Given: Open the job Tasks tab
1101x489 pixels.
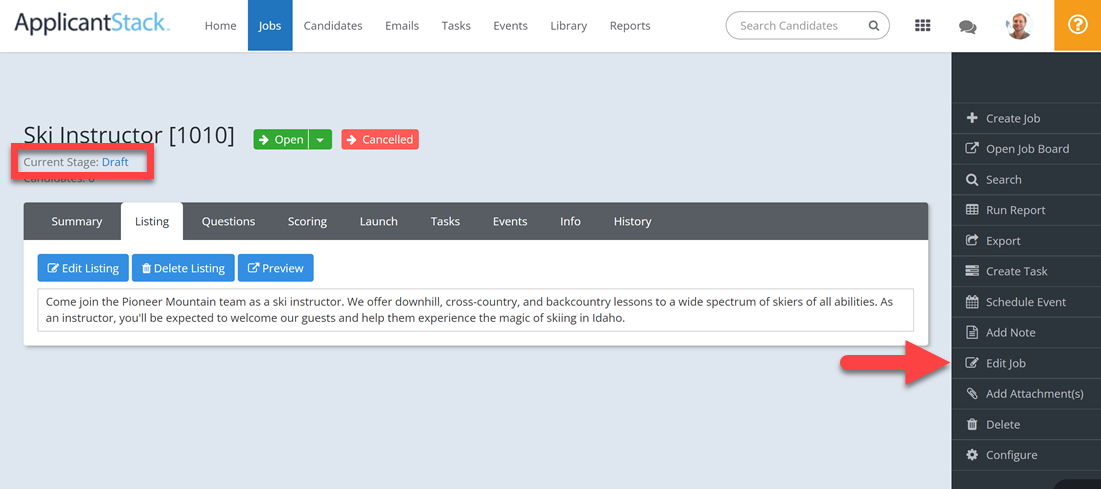Looking at the screenshot, I should coord(445,221).
